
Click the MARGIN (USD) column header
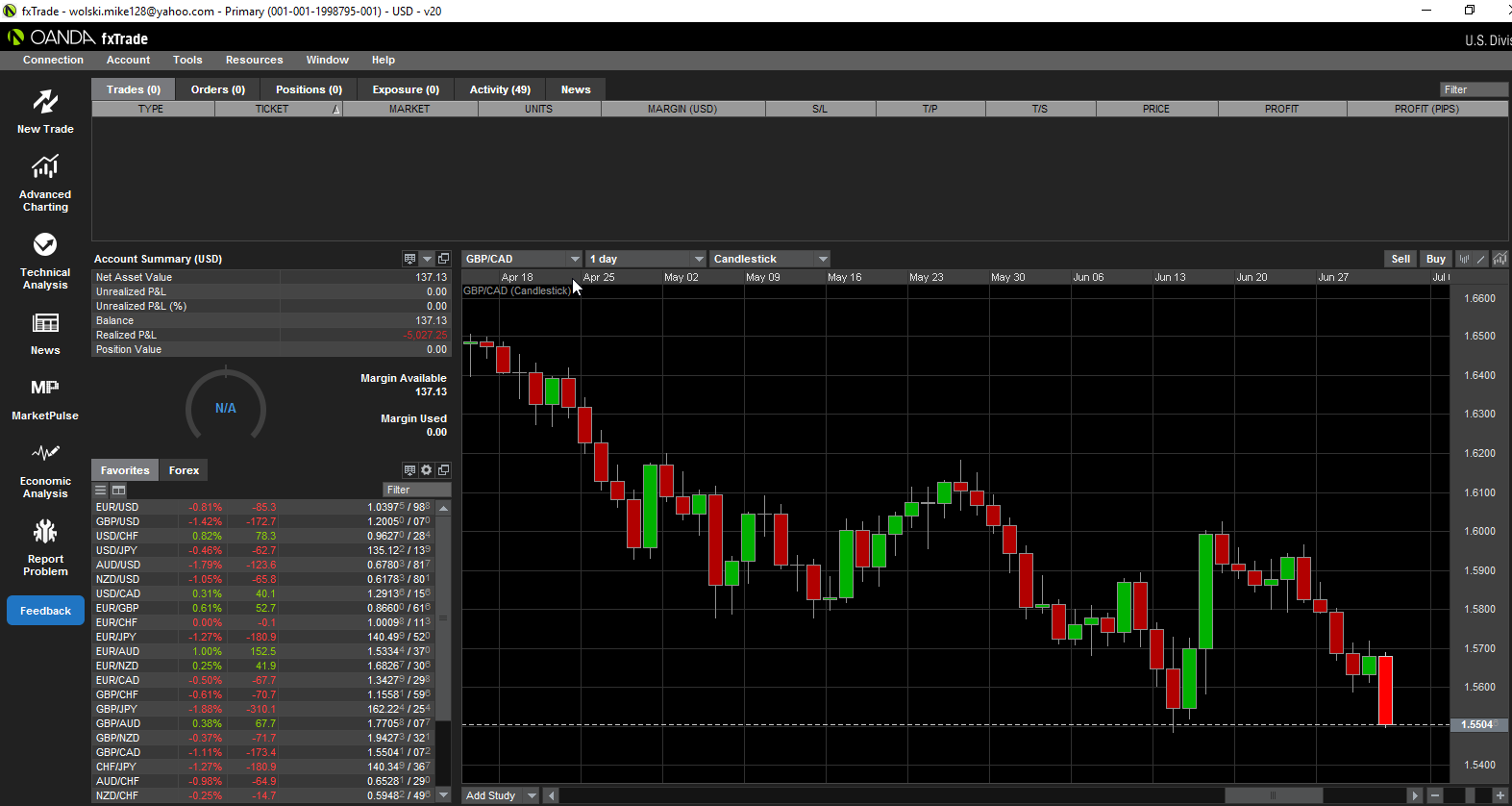click(x=682, y=109)
